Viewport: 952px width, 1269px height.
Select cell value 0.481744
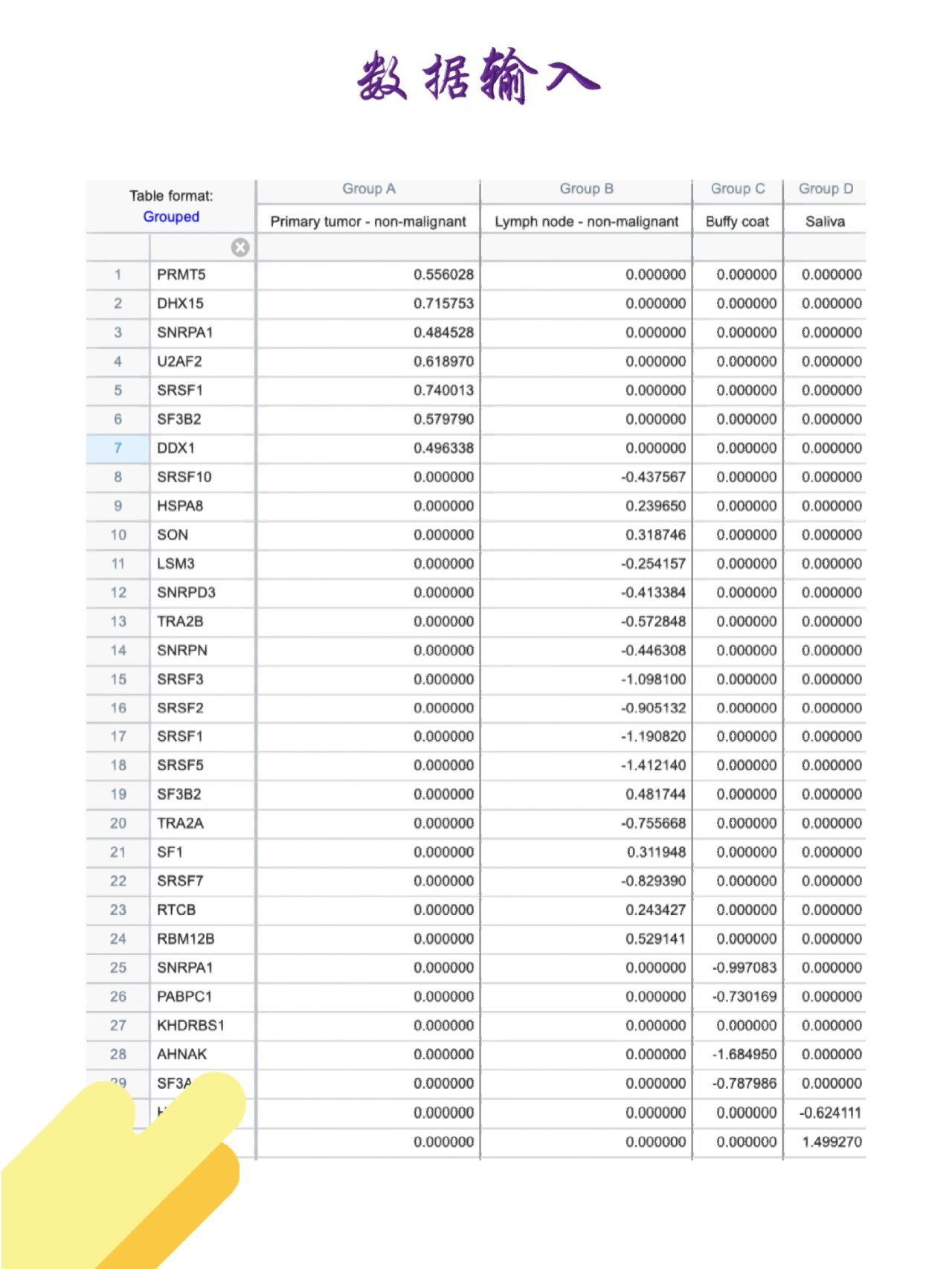pos(655,794)
